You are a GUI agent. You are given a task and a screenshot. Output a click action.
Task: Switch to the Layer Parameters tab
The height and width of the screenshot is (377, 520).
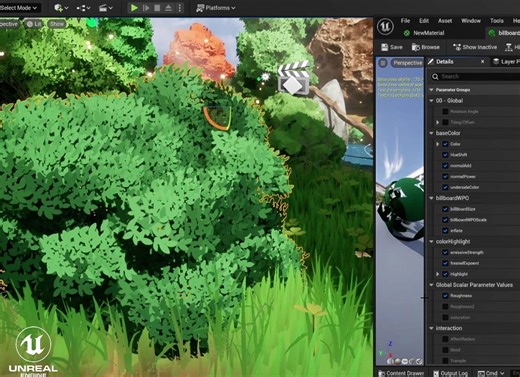[506, 62]
